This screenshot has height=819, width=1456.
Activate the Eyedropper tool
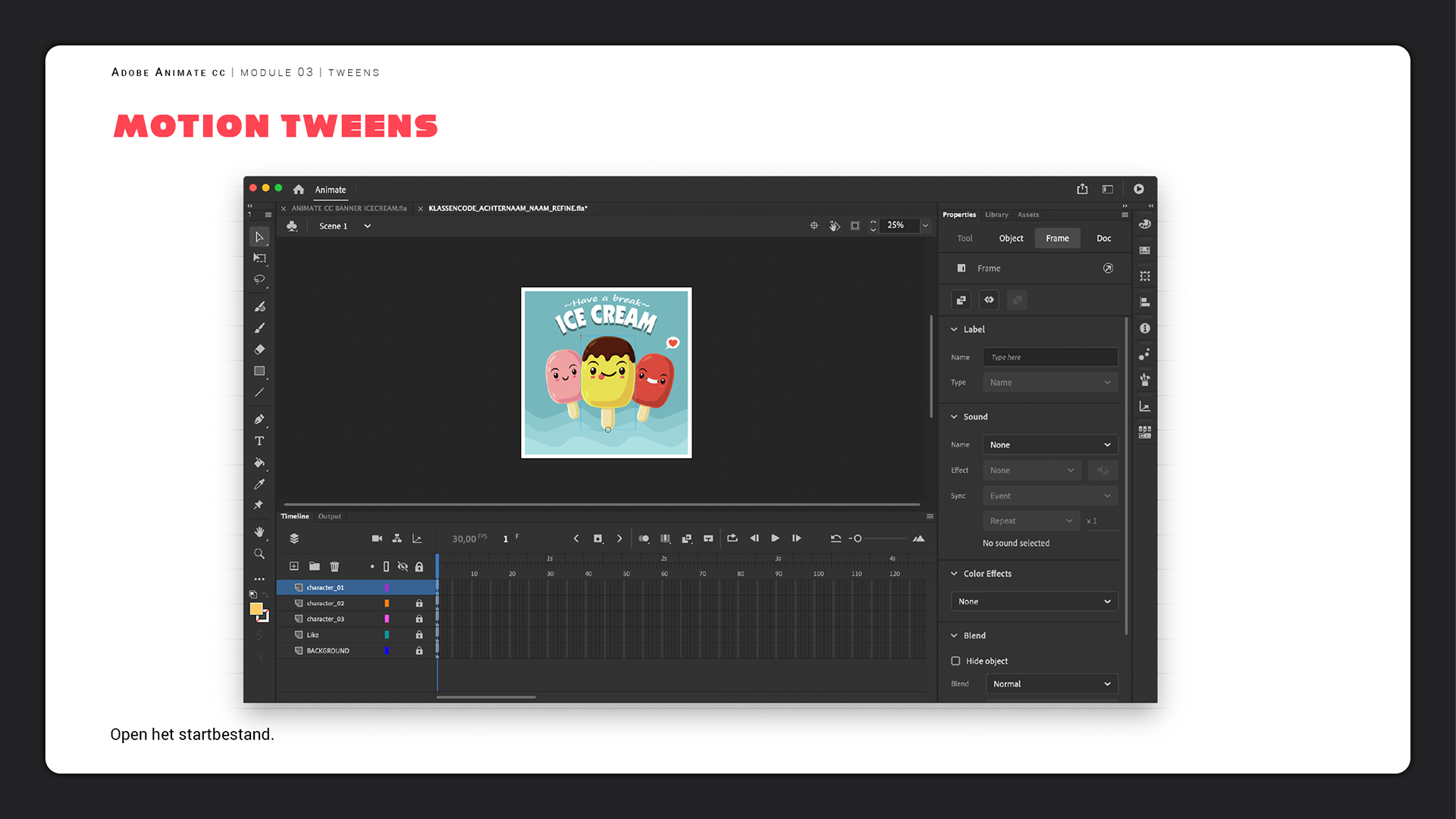point(259,484)
